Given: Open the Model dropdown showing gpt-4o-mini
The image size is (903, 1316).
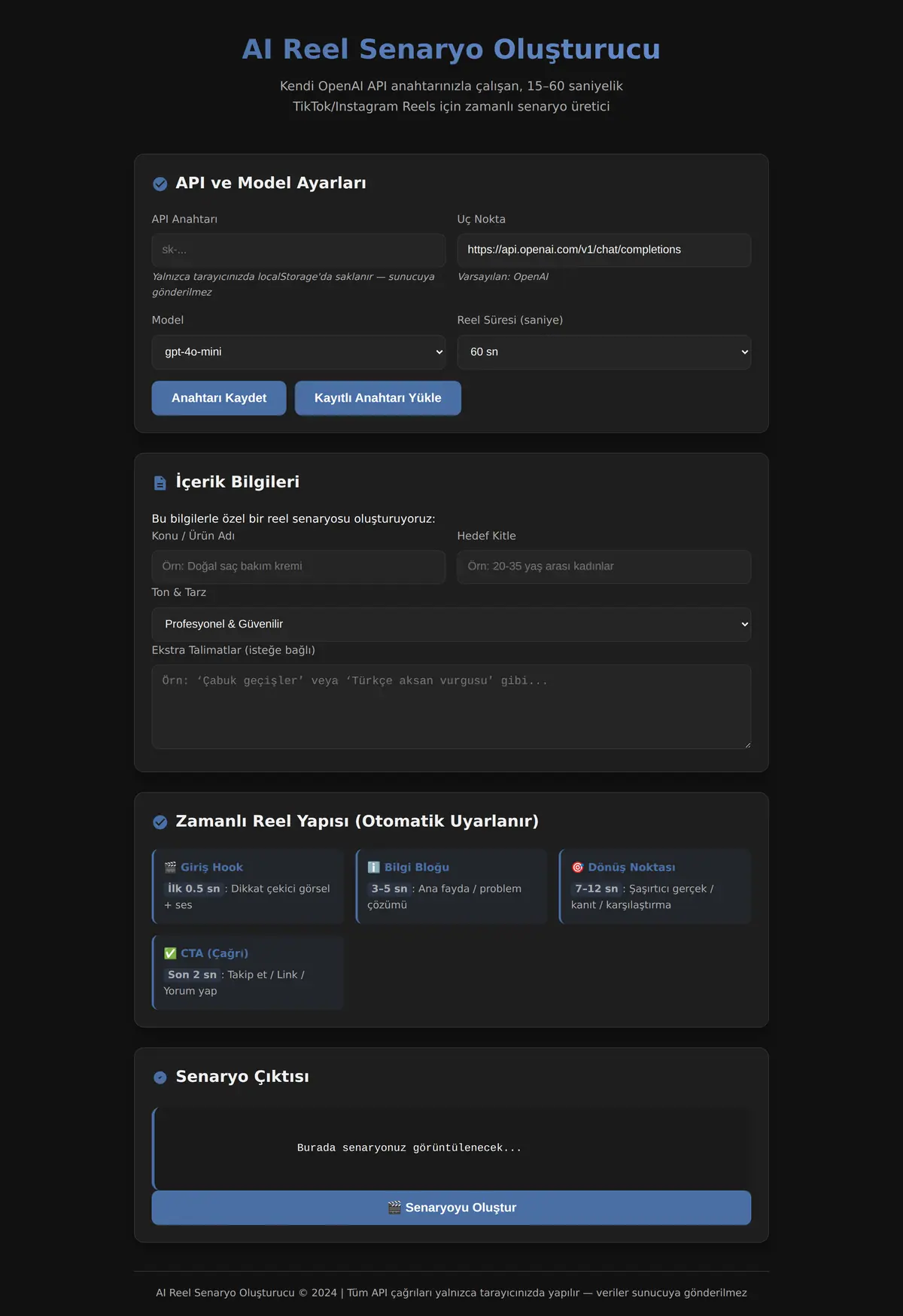Looking at the screenshot, I should pos(299,352).
